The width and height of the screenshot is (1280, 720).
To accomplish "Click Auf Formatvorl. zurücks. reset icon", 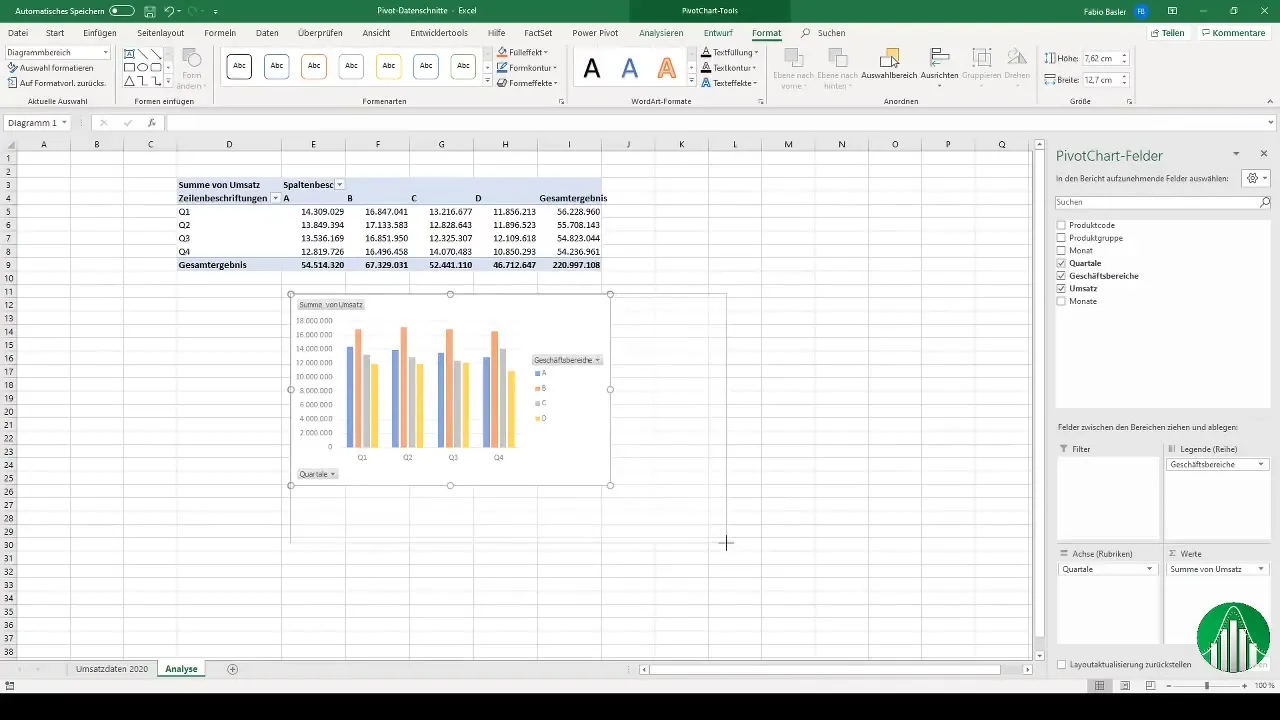I will point(12,82).
